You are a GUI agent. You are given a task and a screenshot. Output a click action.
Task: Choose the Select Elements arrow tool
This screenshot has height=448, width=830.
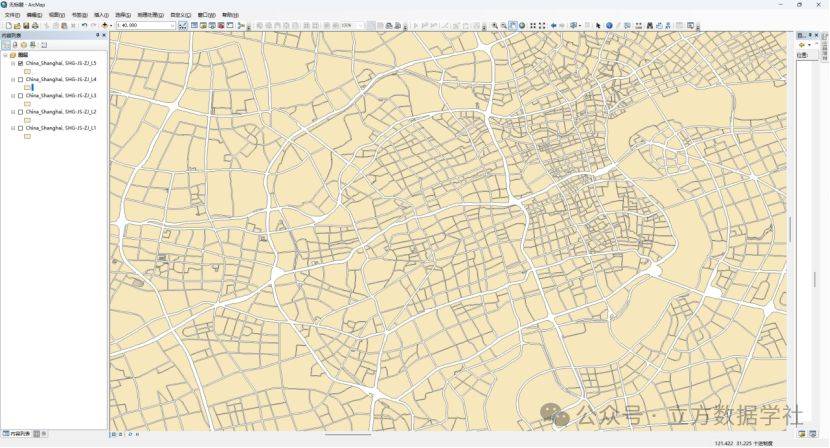[x=598, y=25]
